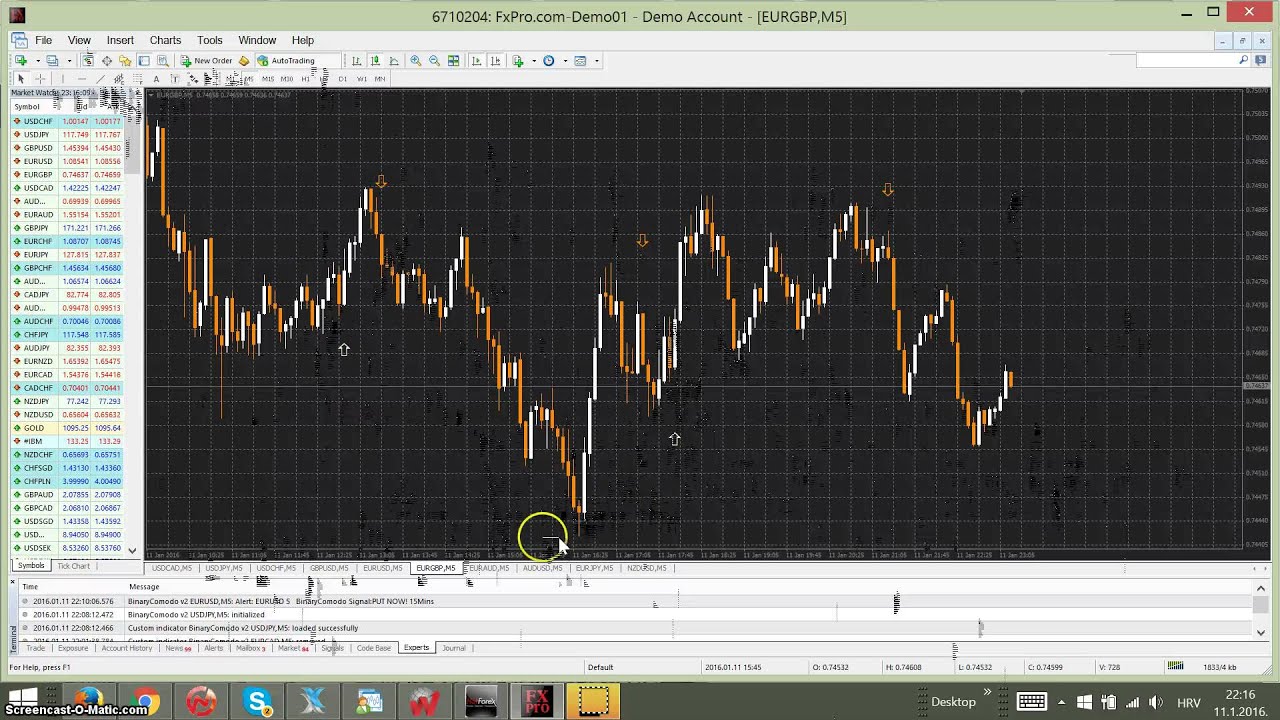Viewport: 1280px width, 720px height.
Task: Toggle chart shift icon
Action: tap(495, 60)
